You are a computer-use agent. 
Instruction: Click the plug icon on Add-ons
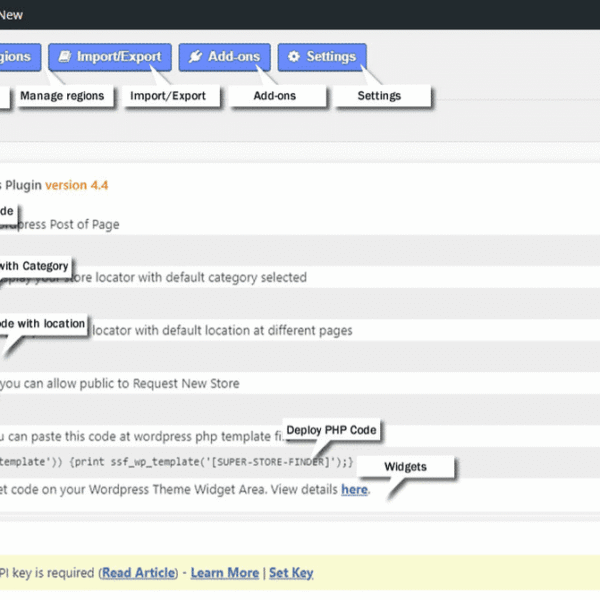pyautogui.click(x=194, y=57)
